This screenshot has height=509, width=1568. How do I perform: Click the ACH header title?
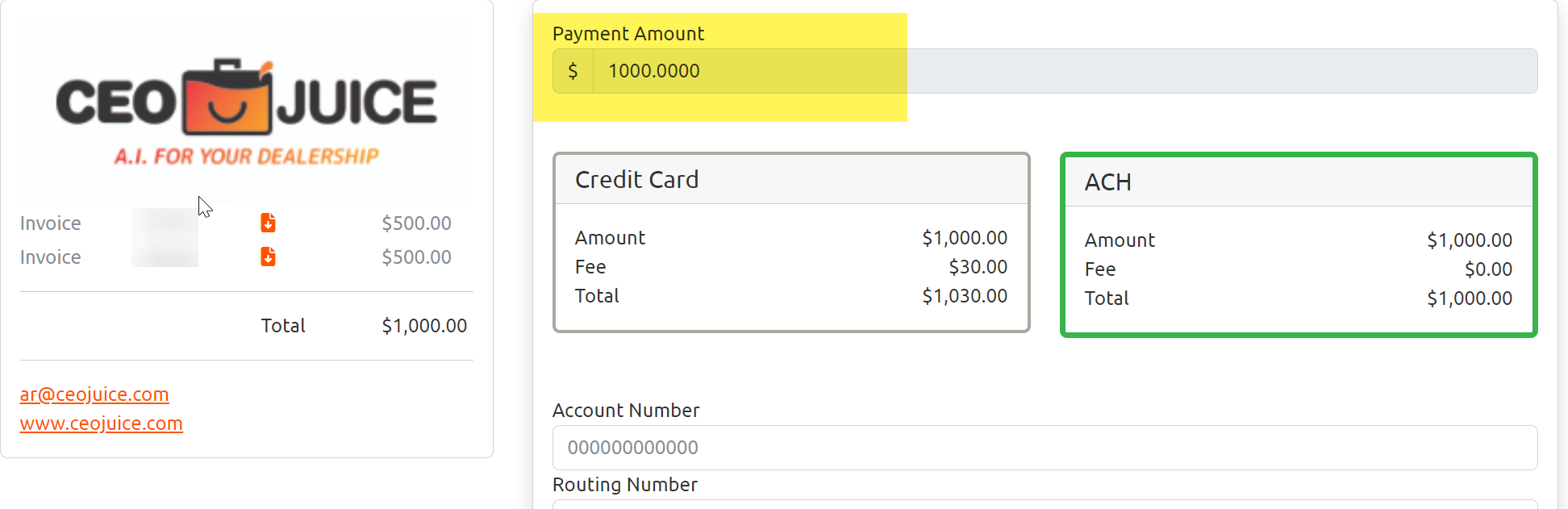1107,182
